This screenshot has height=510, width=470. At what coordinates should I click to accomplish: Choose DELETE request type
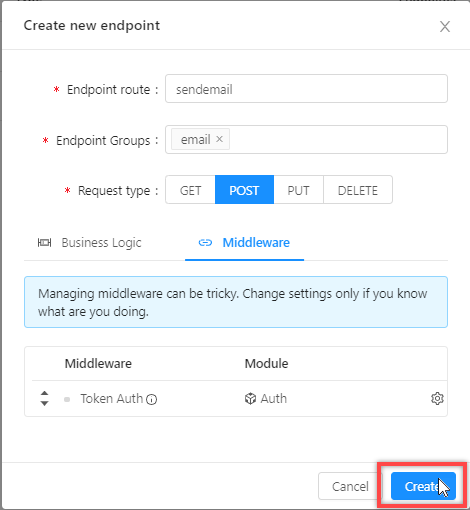tap(358, 190)
